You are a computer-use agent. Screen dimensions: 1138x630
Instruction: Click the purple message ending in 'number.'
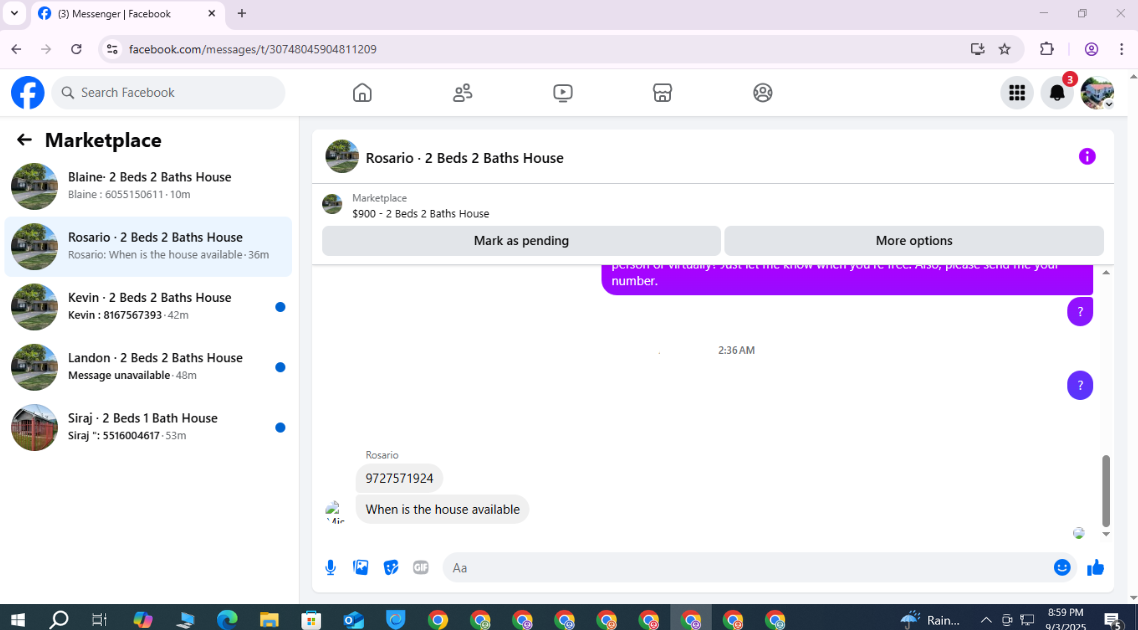pos(847,279)
